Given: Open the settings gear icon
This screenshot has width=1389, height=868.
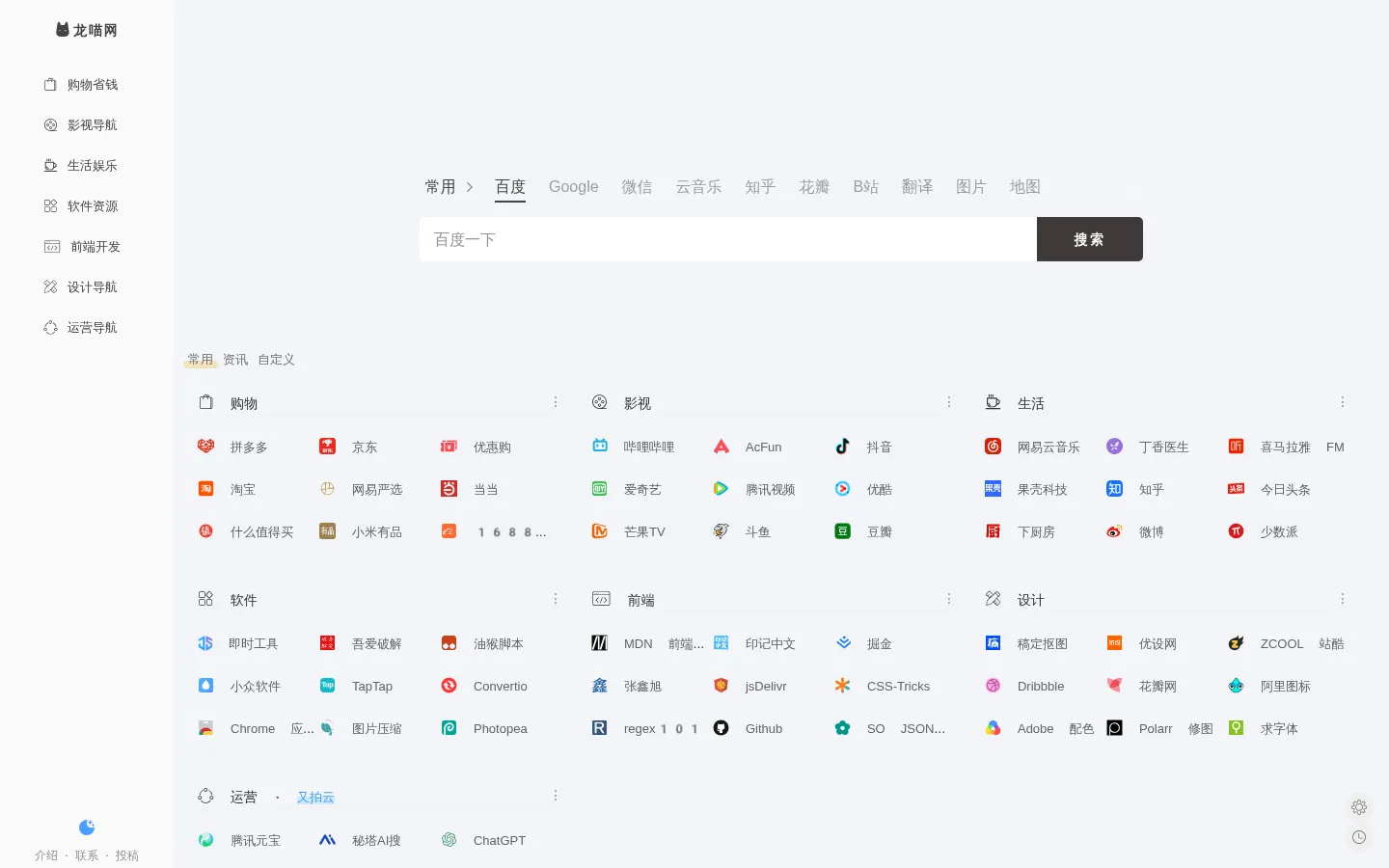Looking at the screenshot, I should [1359, 807].
